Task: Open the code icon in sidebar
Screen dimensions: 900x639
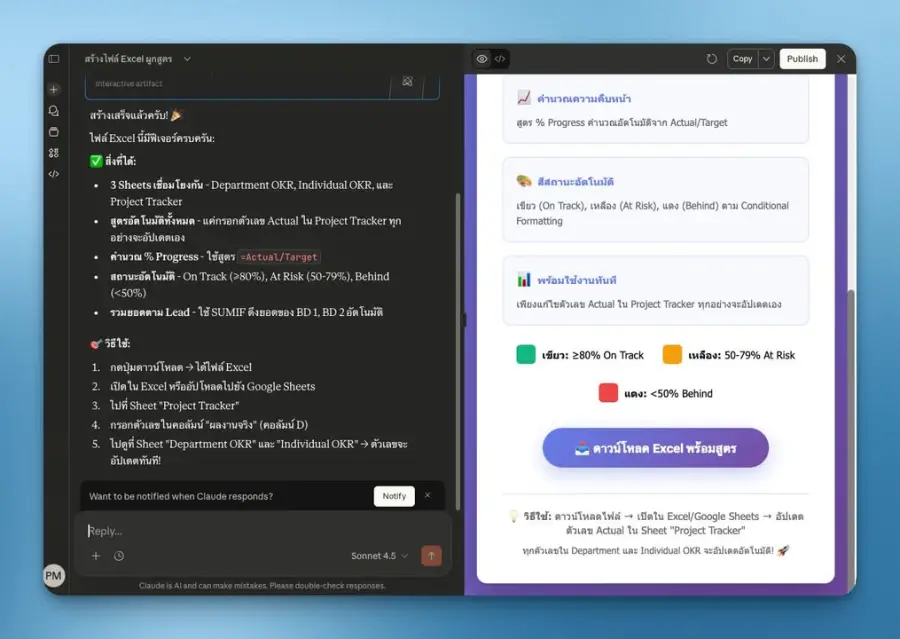Action: click(54, 173)
